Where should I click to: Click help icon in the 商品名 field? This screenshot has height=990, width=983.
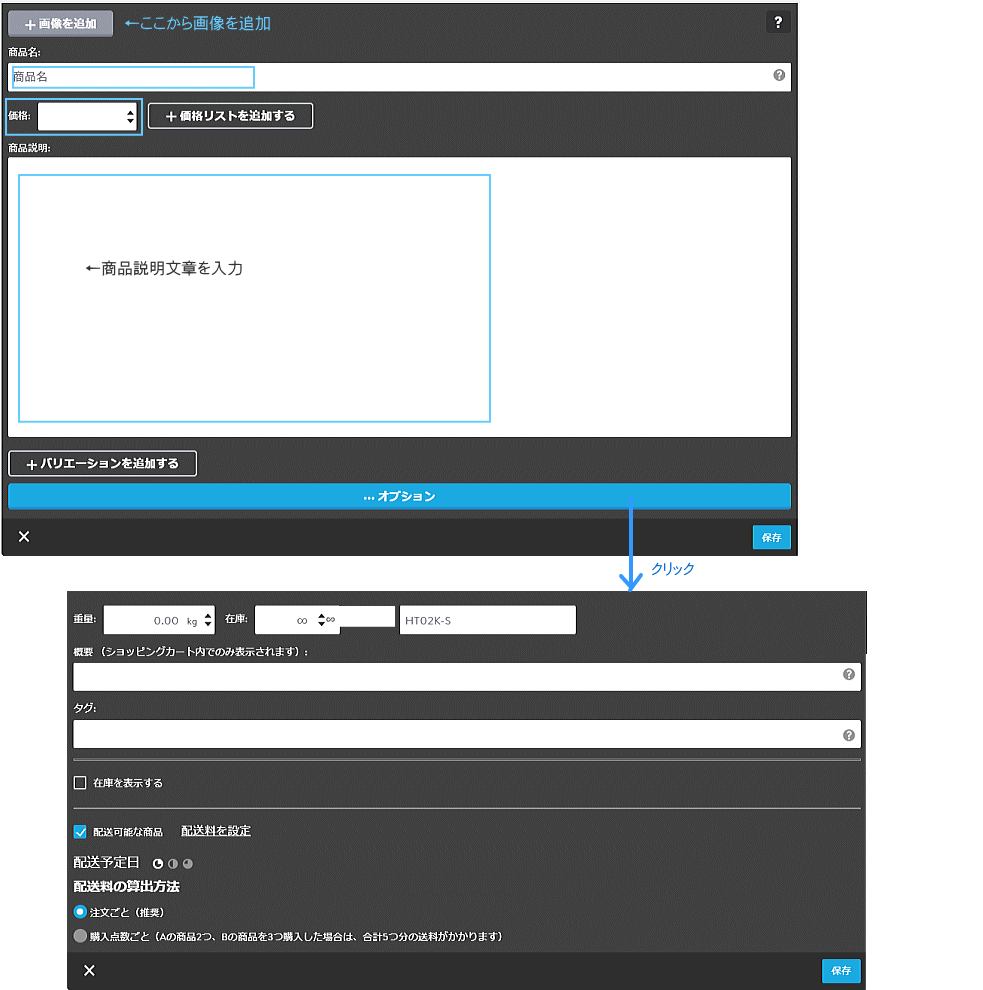click(779, 75)
